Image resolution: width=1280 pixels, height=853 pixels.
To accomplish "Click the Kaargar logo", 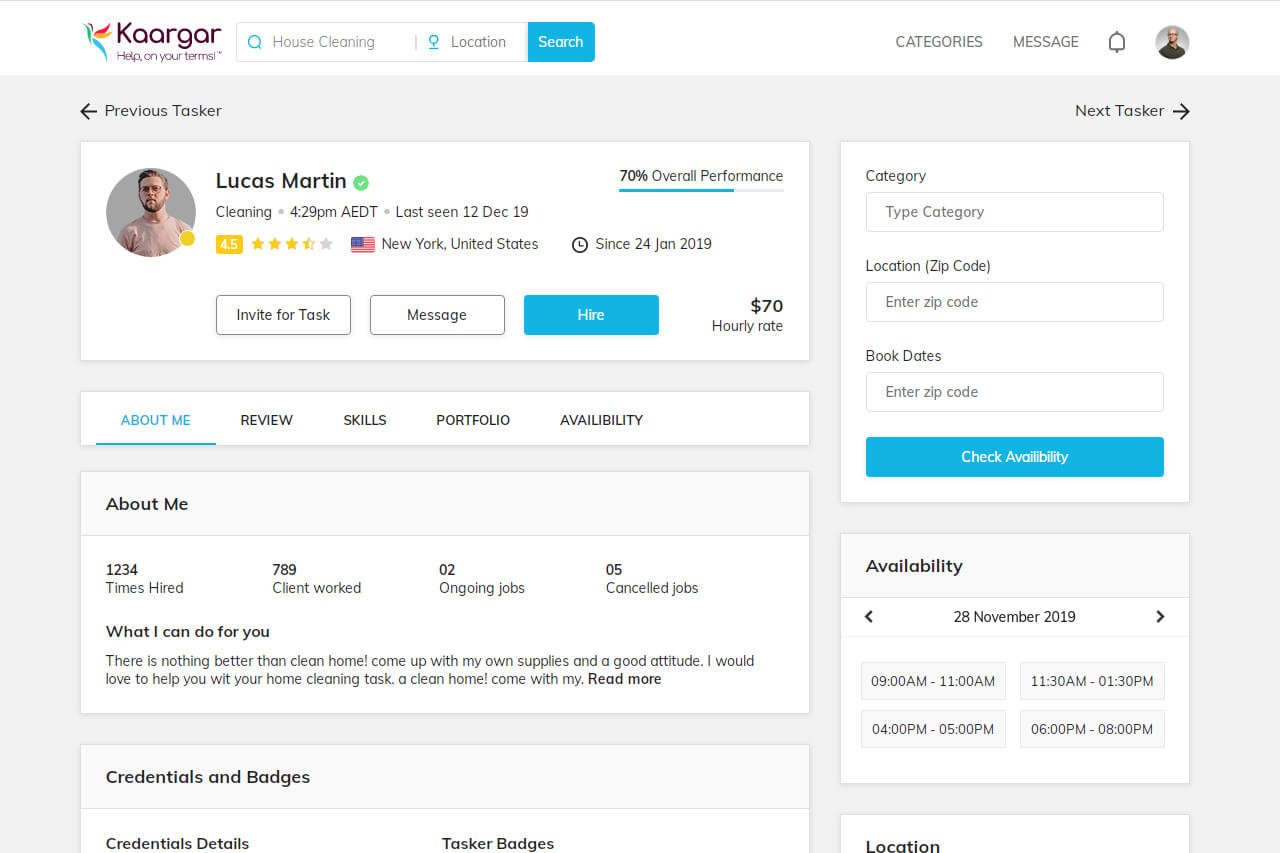I will point(152,42).
